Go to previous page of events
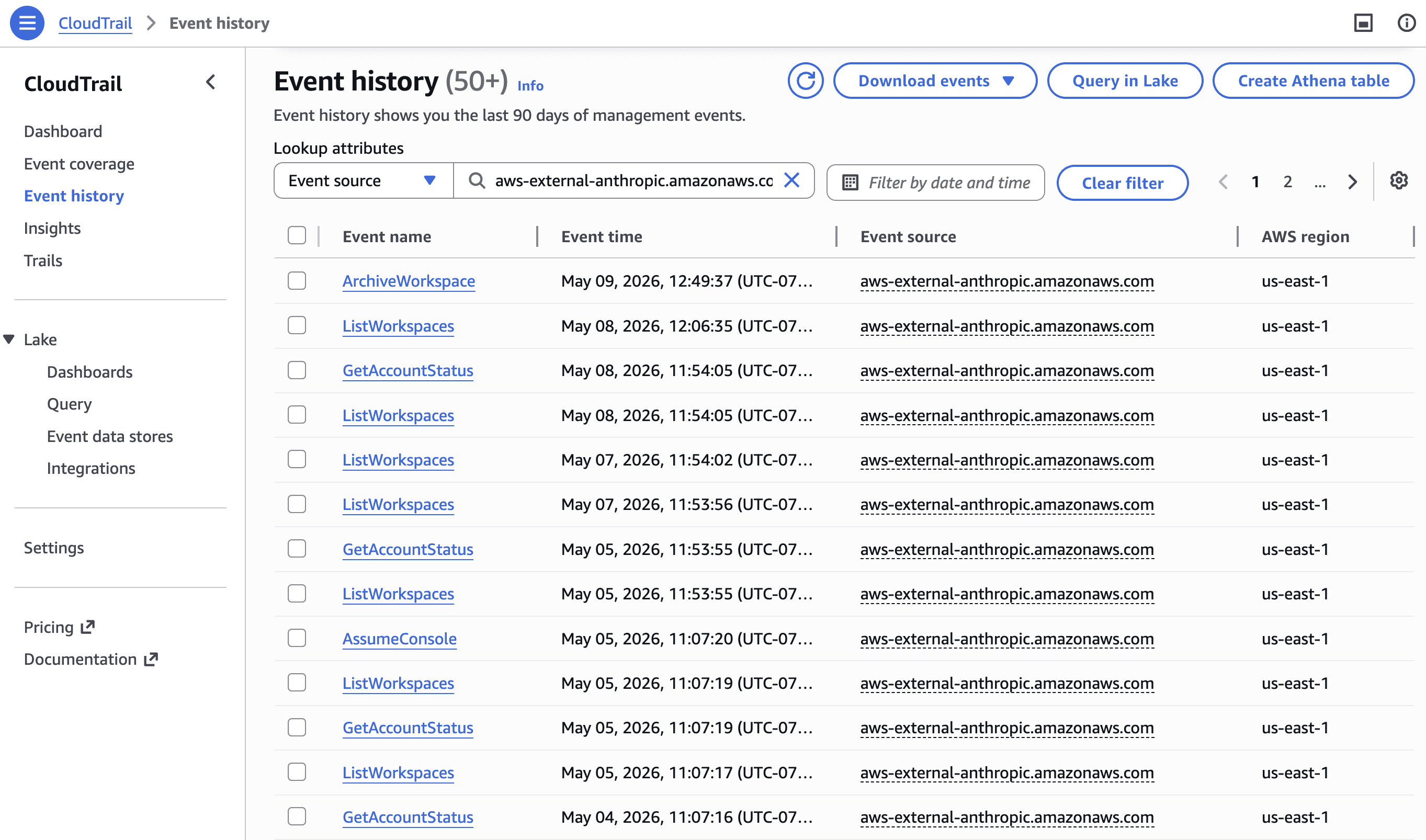This screenshot has height=840, width=1426. (x=1223, y=181)
